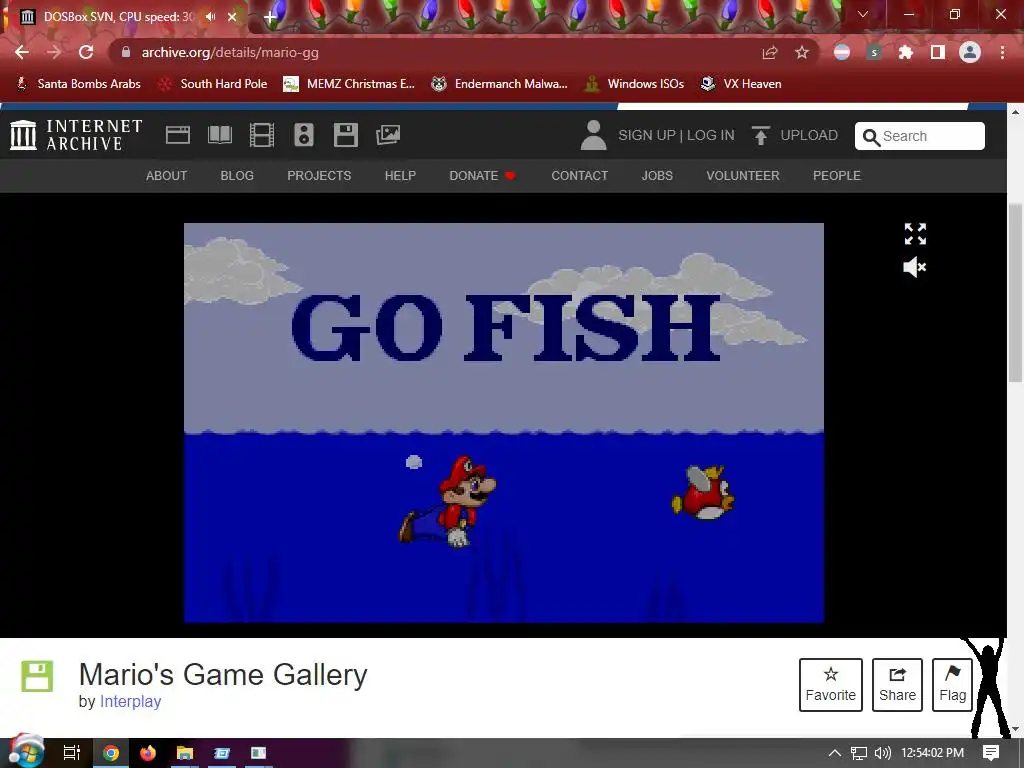This screenshot has height=768, width=1024.
Task: Open the VOLUNTEER menu item
Action: click(x=743, y=176)
